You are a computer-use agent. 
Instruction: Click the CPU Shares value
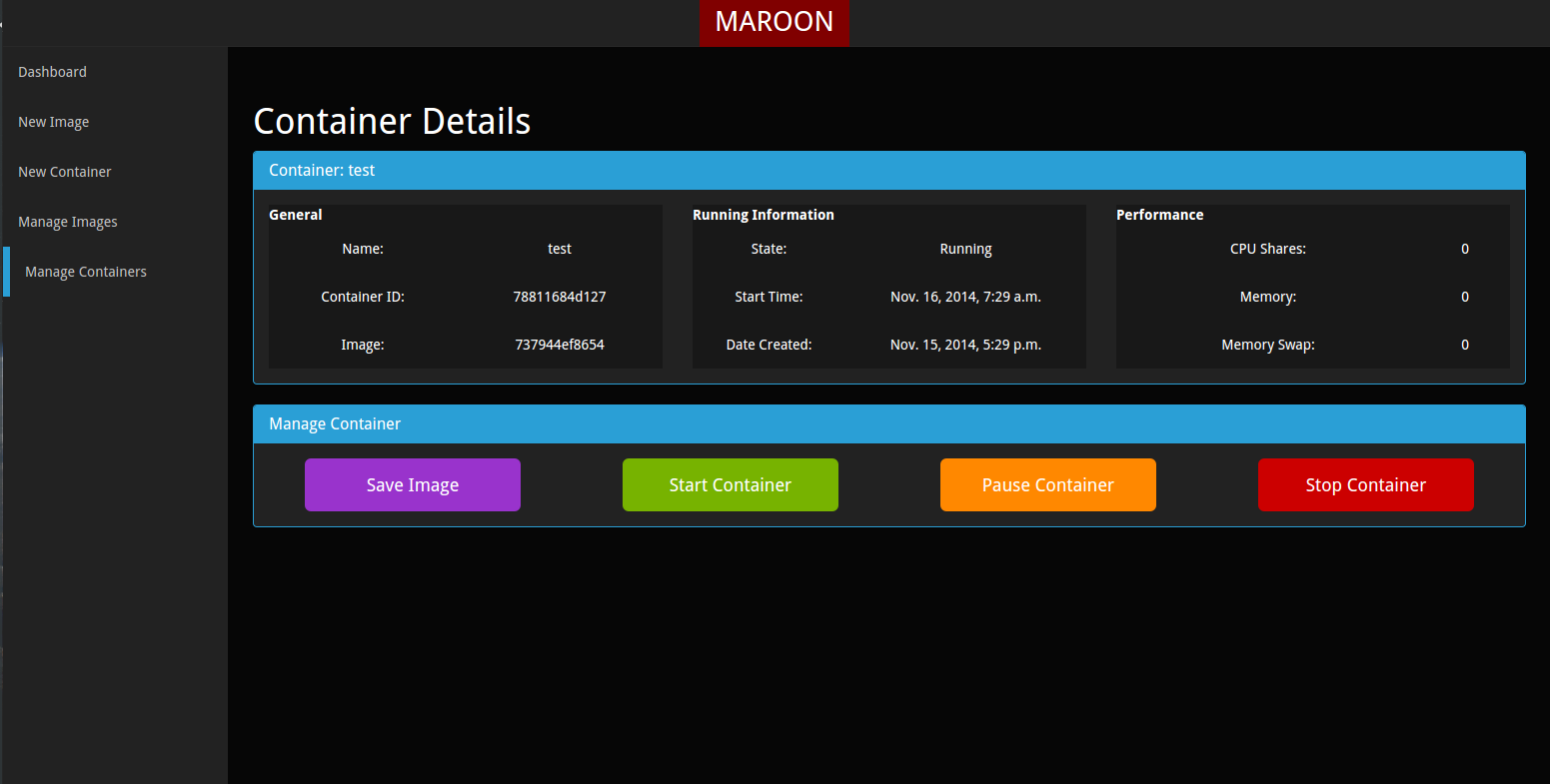pyautogui.click(x=1464, y=248)
